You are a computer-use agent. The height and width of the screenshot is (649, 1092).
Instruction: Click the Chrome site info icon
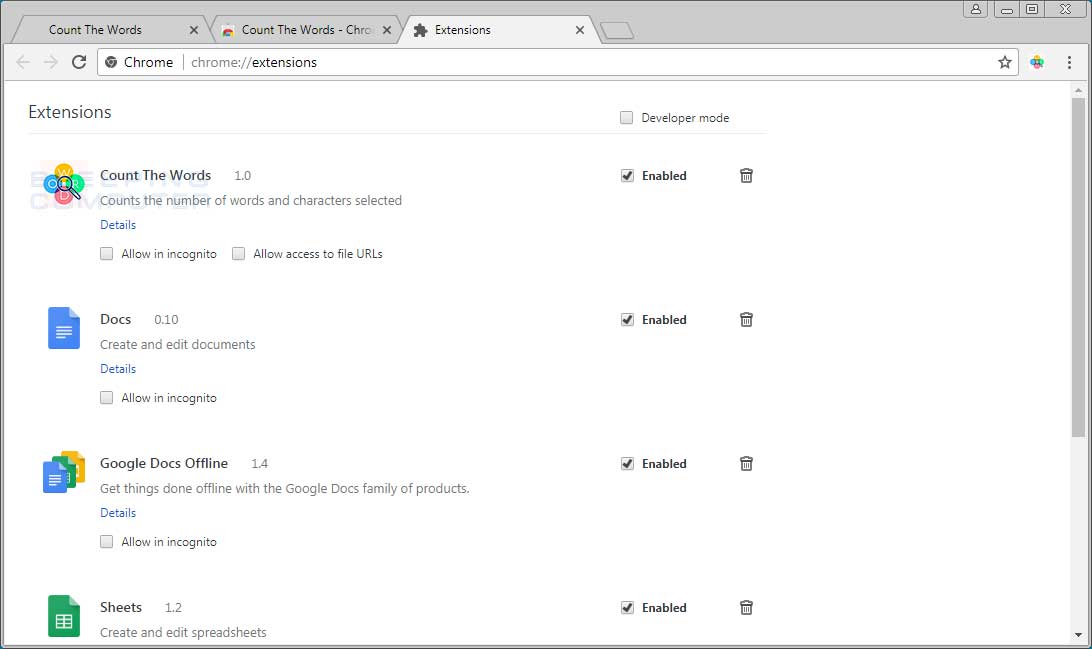[111, 62]
